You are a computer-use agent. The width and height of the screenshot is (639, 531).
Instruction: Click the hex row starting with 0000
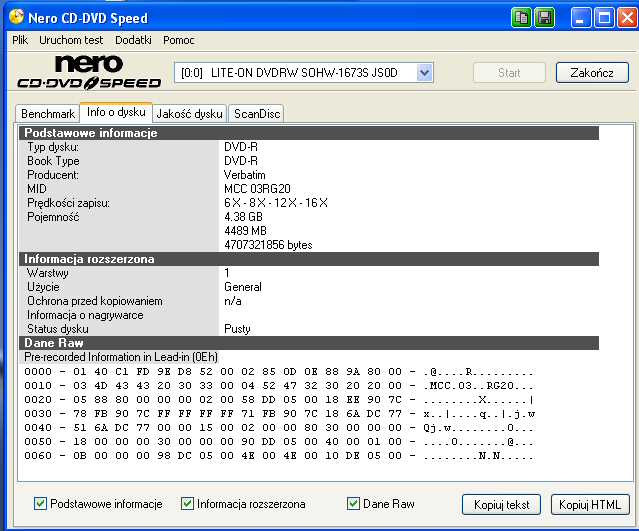coord(279,372)
